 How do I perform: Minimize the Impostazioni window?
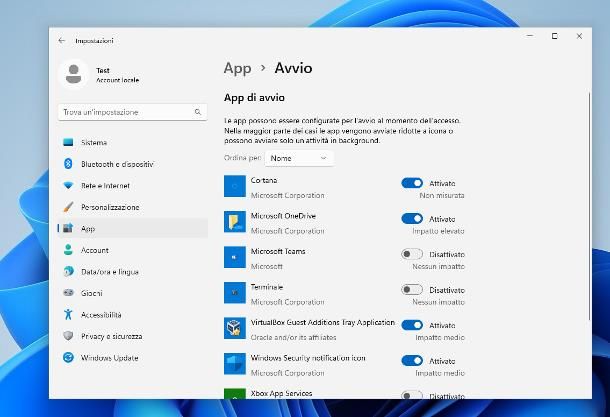coord(530,36)
